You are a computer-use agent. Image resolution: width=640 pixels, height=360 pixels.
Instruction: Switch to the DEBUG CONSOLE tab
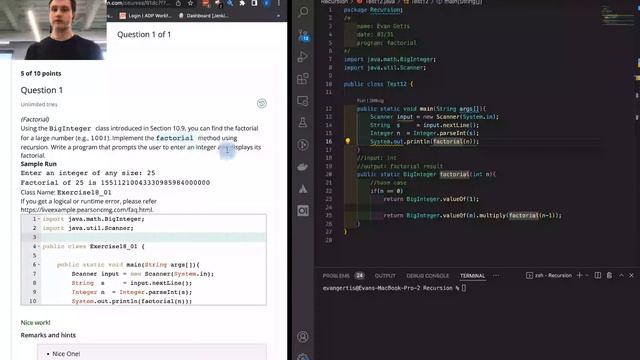[427, 276]
